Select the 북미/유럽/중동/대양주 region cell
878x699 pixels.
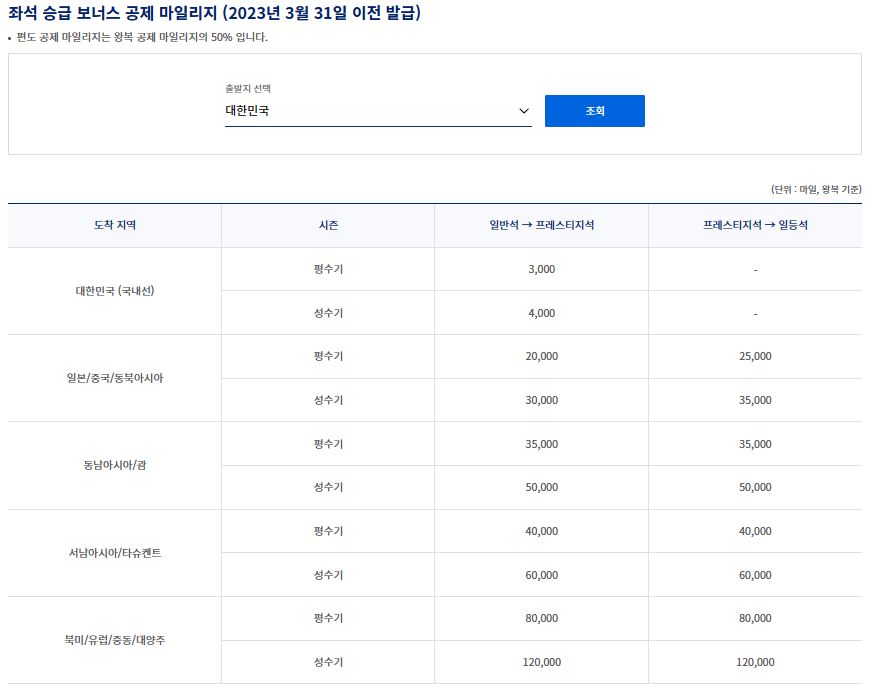[113, 640]
